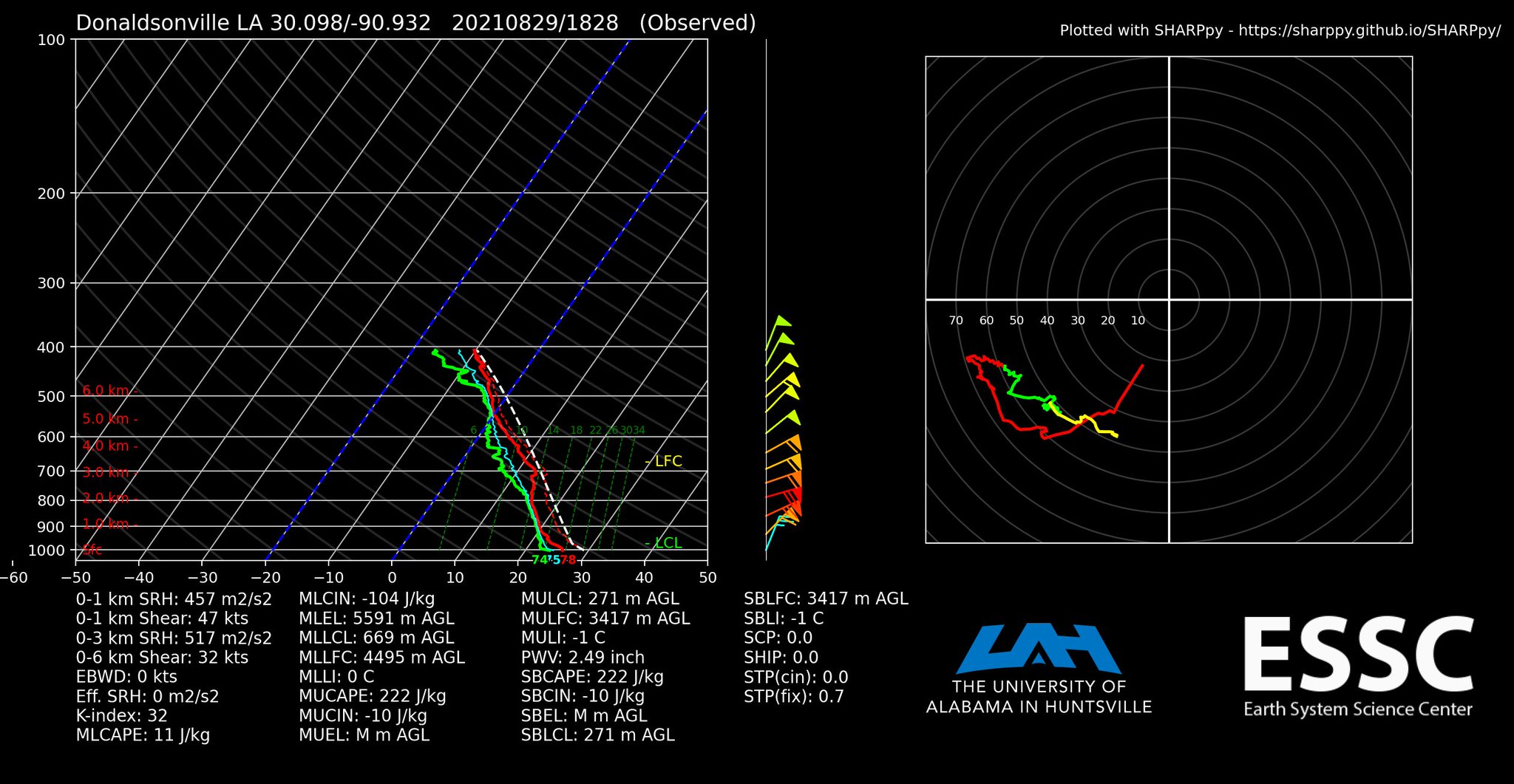
Task: Click the red Sfc height marker
Action: coord(92,550)
